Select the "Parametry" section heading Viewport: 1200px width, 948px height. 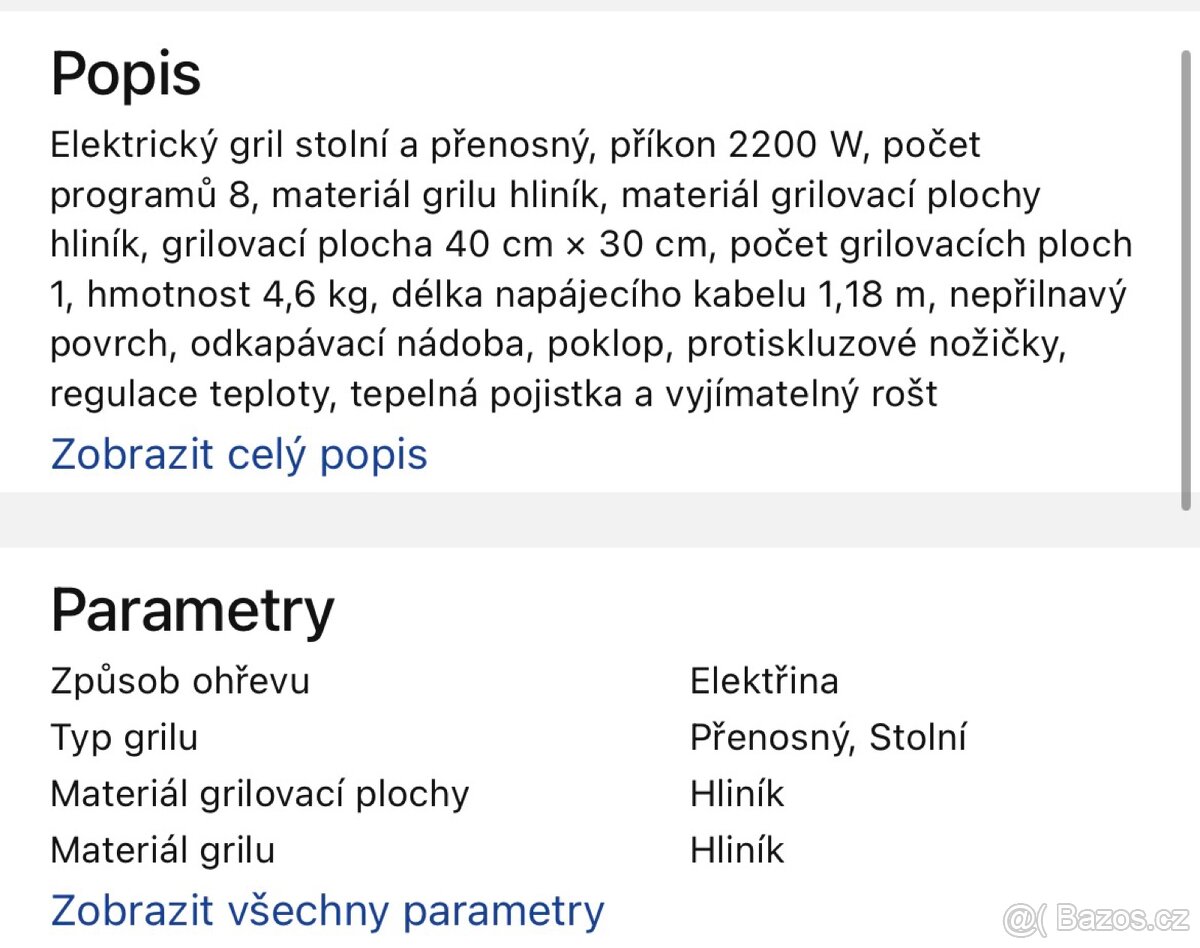point(192,611)
